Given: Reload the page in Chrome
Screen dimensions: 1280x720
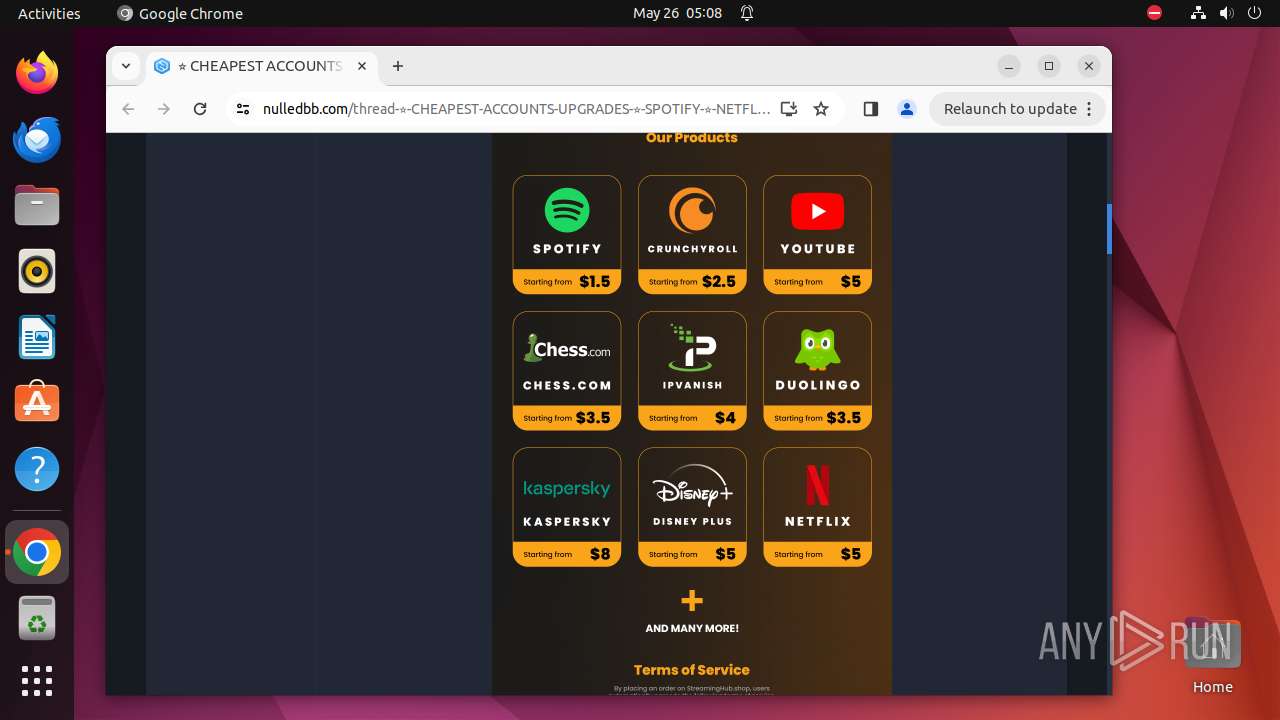Looking at the screenshot, I should (x=200, y=109).
